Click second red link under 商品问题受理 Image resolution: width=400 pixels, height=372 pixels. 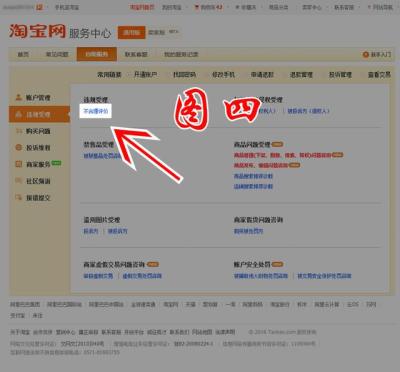261,165
